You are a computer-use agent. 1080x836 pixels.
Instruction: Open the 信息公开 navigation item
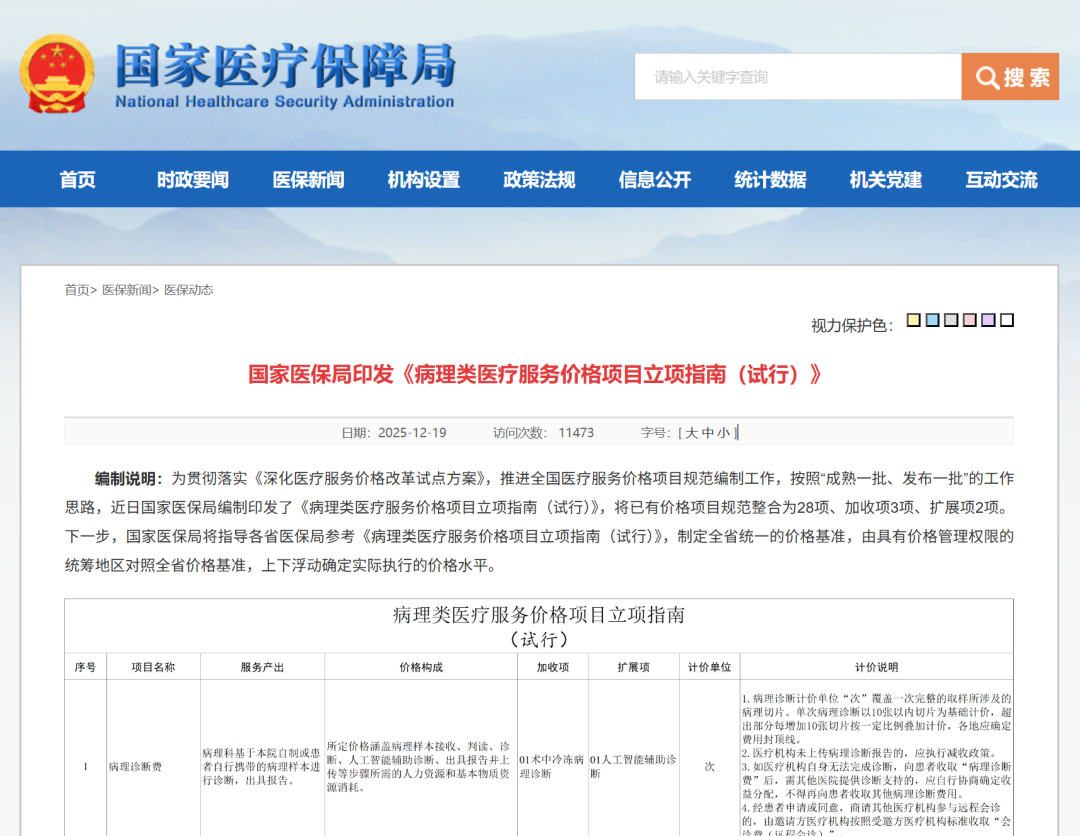coord(654,180)
